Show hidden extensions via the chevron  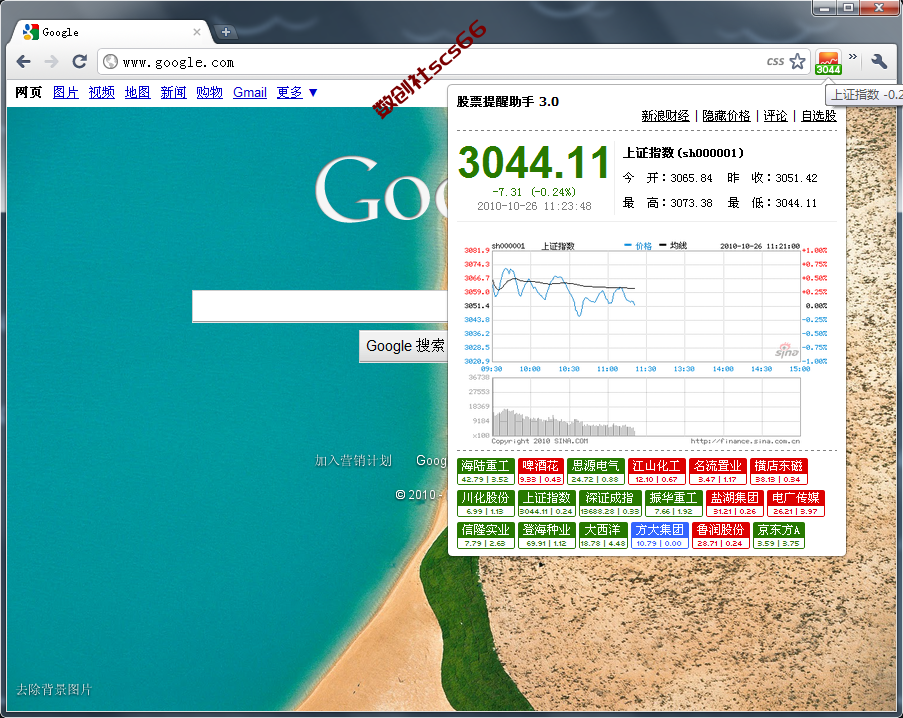click(853, 56)
